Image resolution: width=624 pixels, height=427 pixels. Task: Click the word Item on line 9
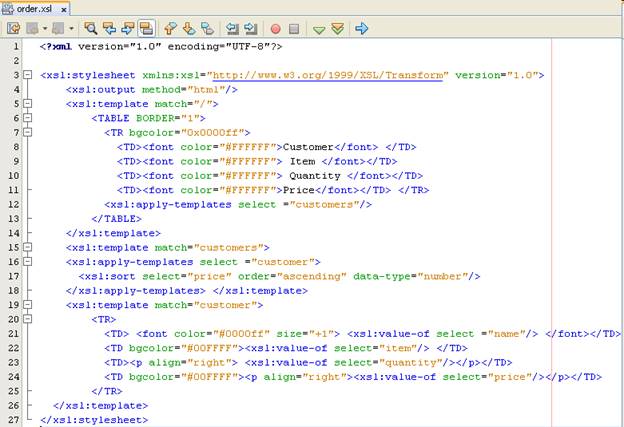[x=302, y=161]
